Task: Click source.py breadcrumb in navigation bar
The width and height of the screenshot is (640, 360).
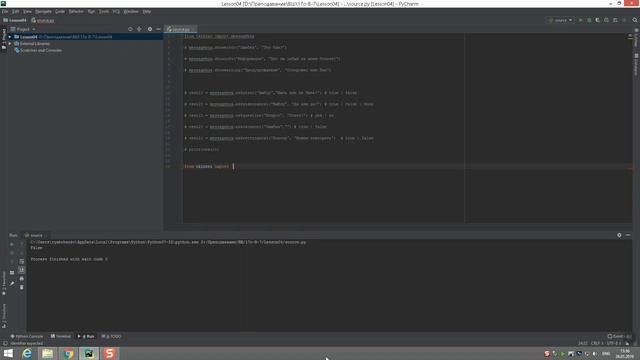Action: [x=42, y=20]
